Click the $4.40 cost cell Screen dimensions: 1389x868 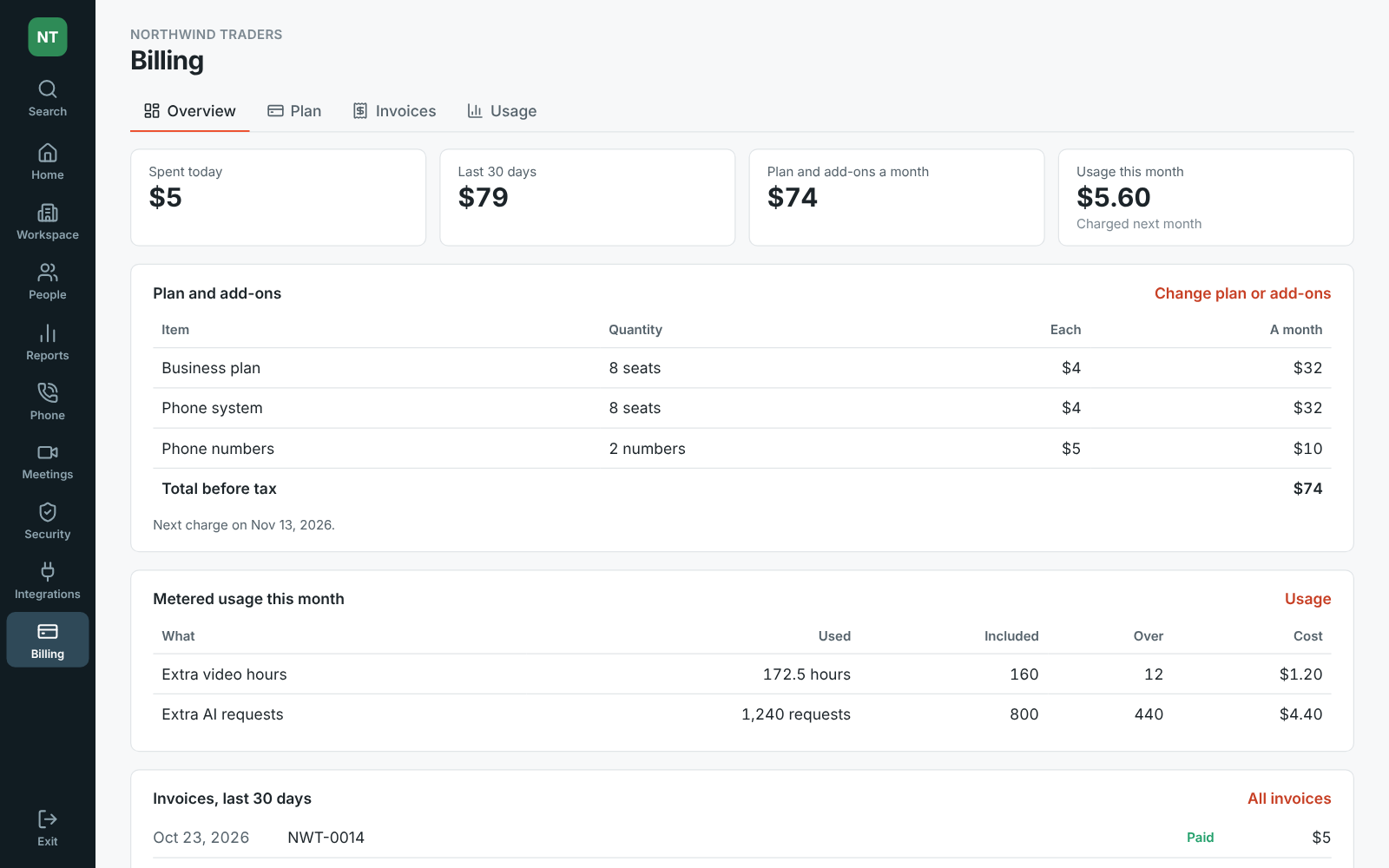[1300, 714]
